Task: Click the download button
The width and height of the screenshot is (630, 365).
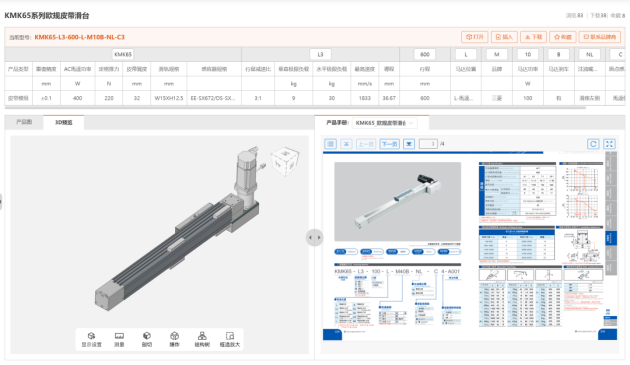Action: tap(534, 37)
